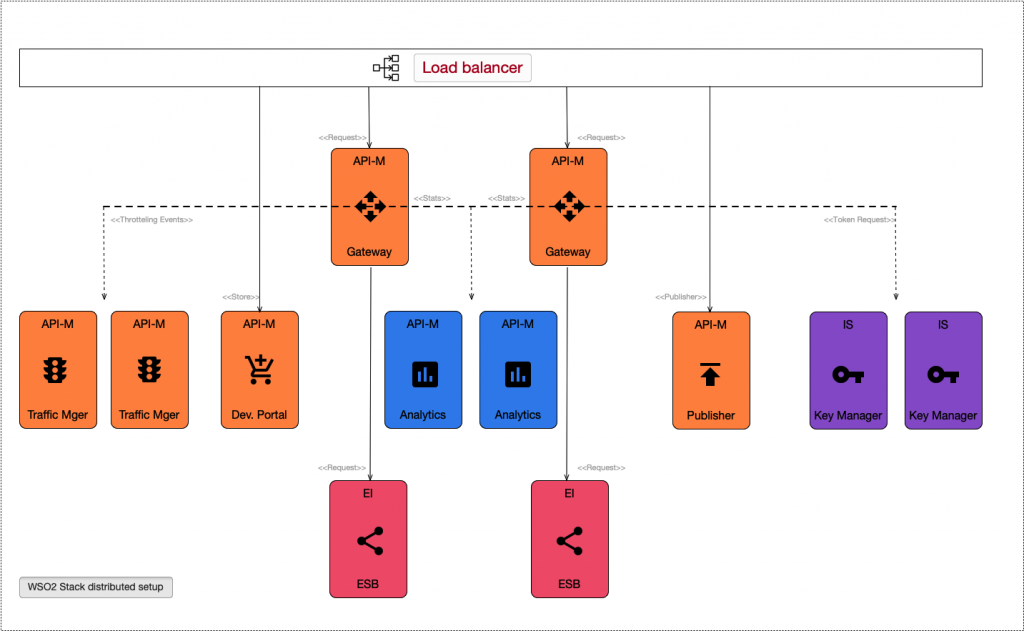This screenshot has width=1024, height=631.
Task: Select the Throttling Events connector label
Action: click(x=152, y=219)
